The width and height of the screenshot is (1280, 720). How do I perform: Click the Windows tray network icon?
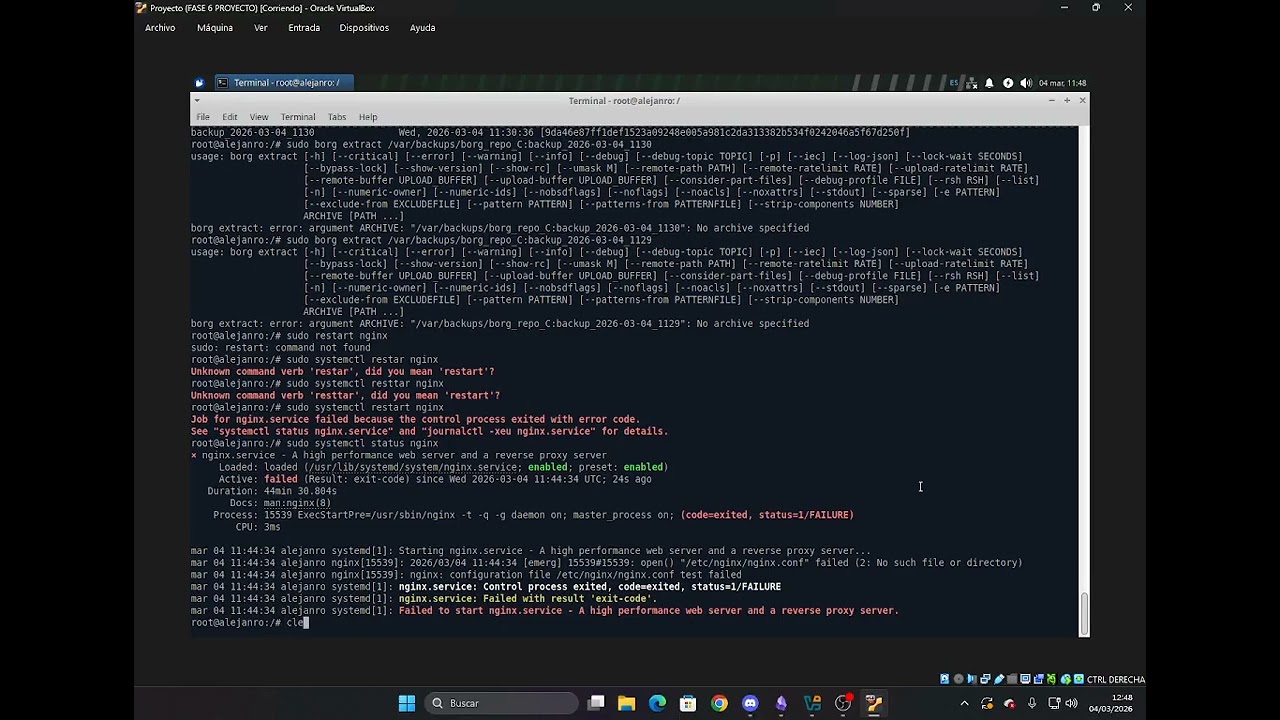tap(1054, 703)
